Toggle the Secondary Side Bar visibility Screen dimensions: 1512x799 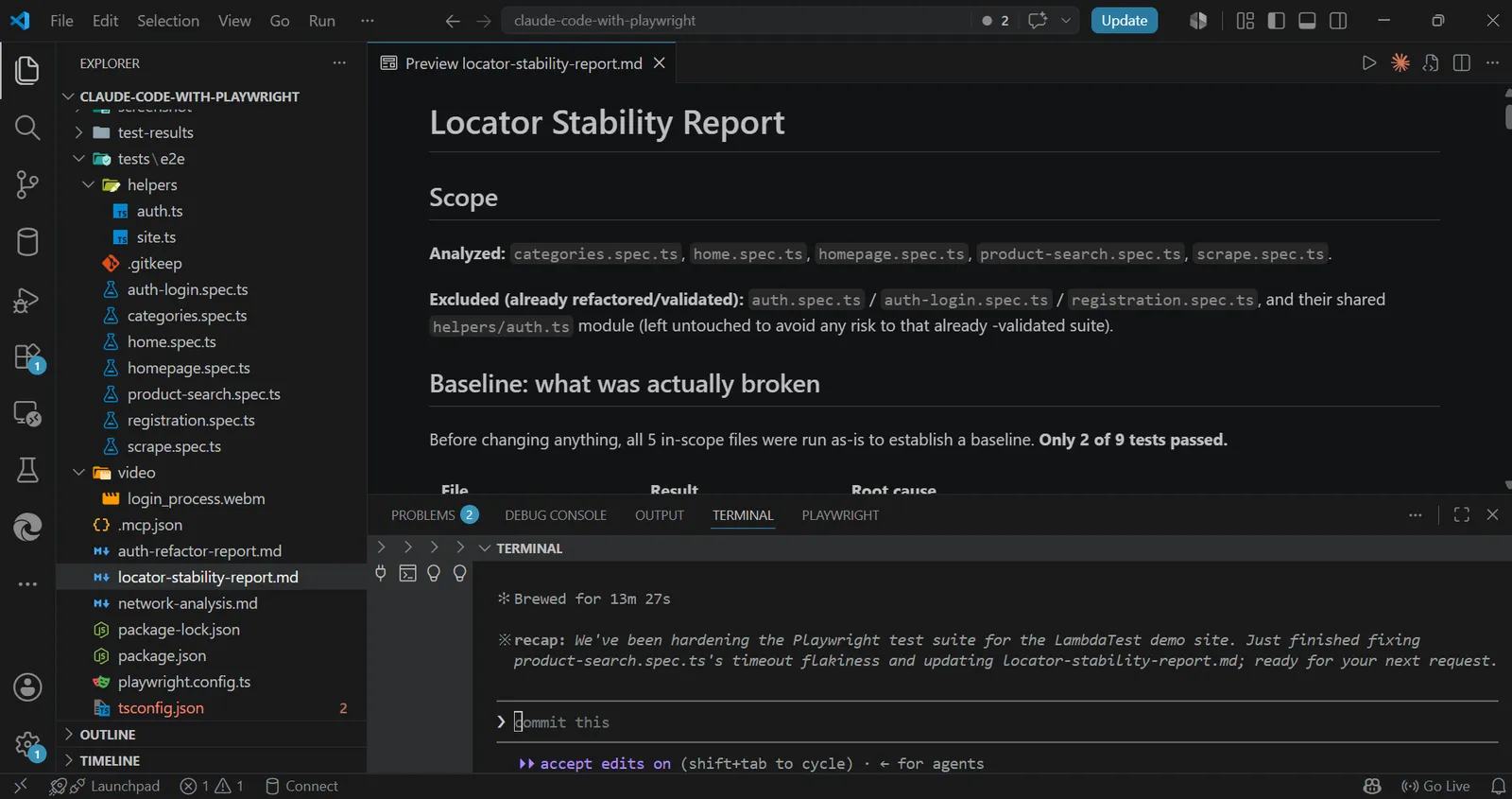(x=1338, y=20)
